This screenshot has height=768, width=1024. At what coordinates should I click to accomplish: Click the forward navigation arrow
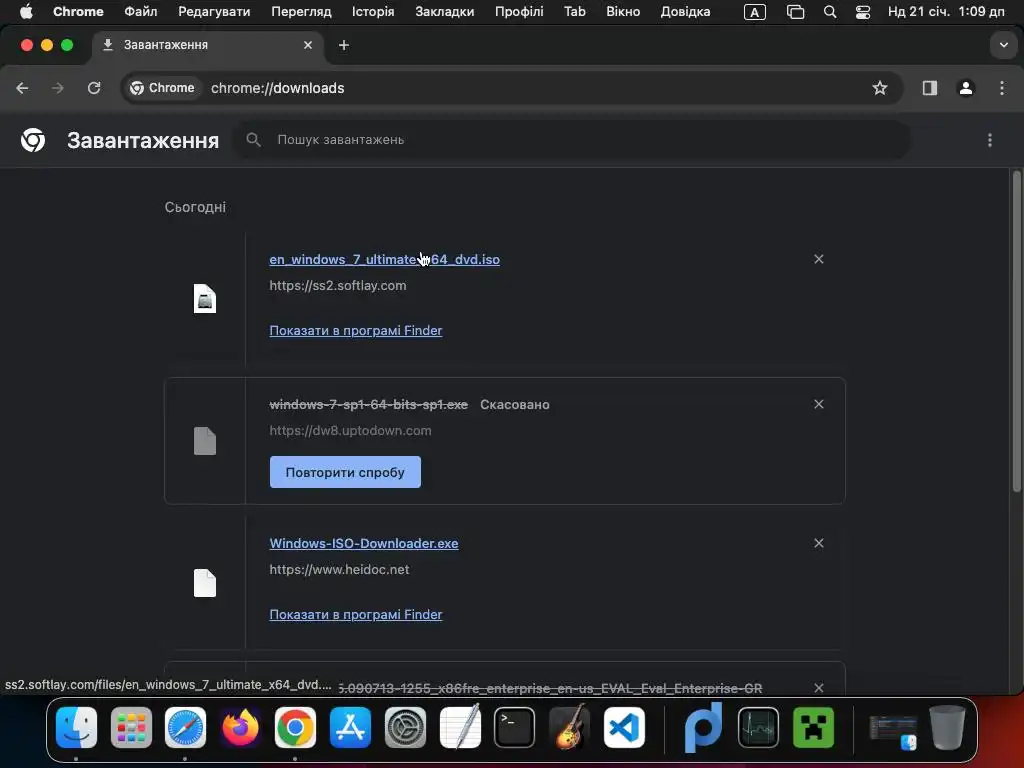[x=58, y=88]
